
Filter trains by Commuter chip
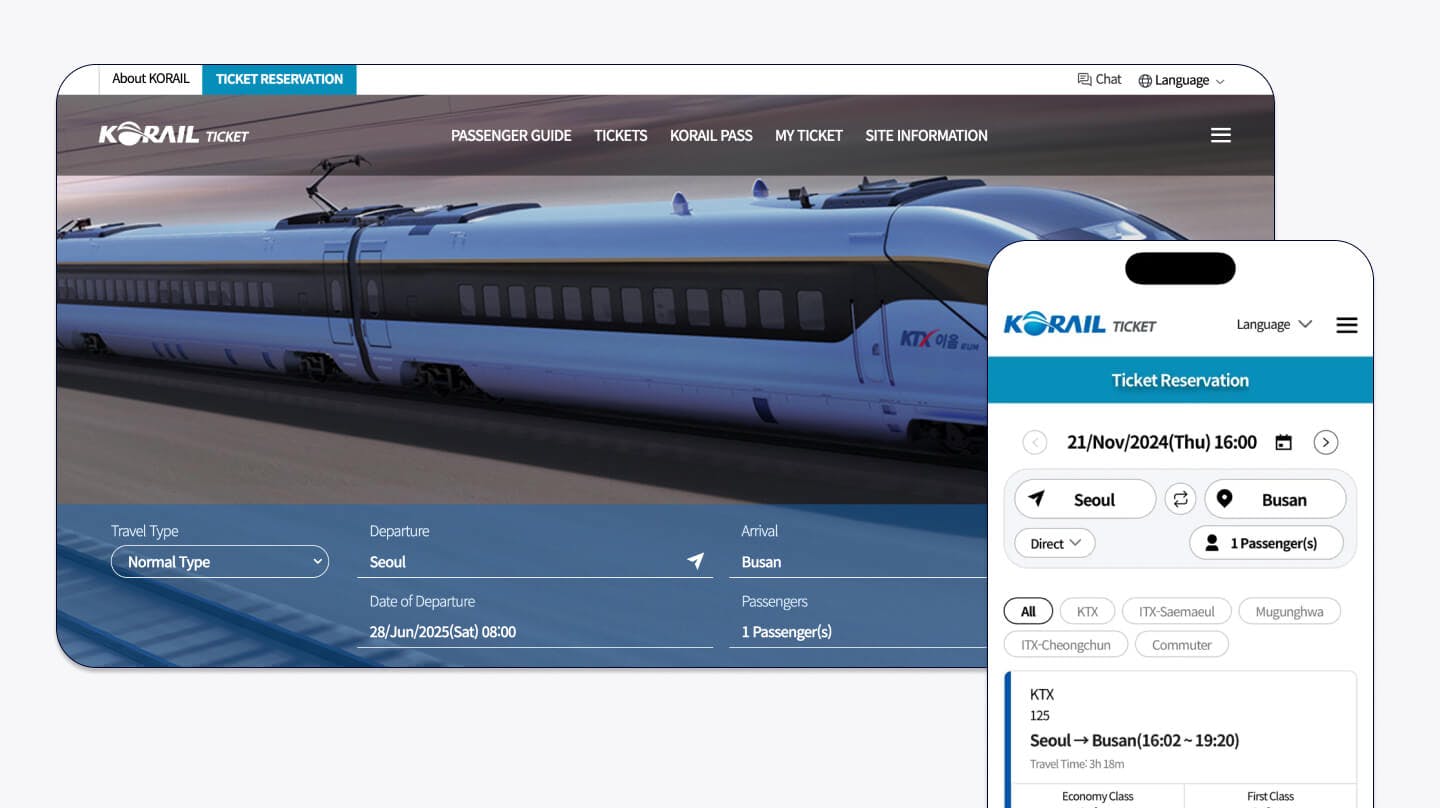point(1181,645)
